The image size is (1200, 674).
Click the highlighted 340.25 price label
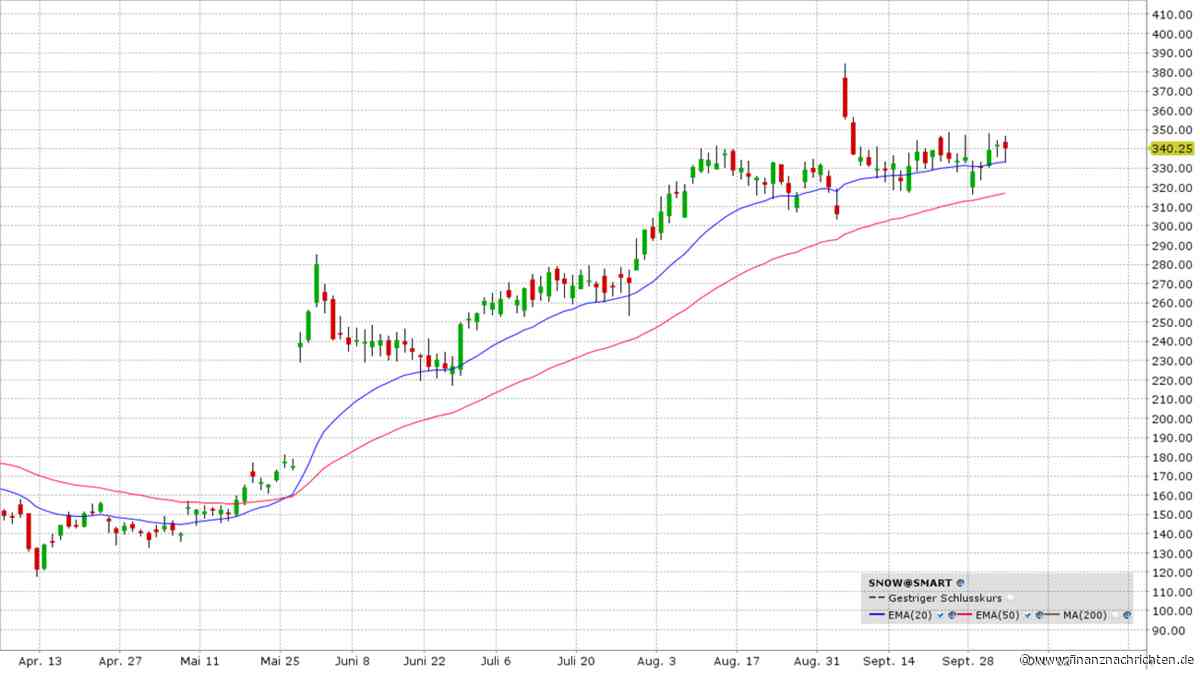pos(1171,148)
